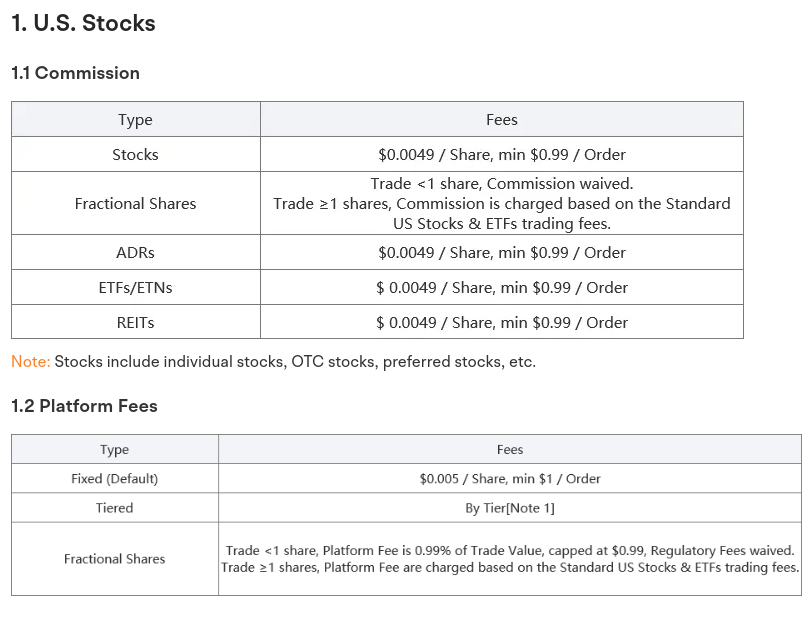Click the "1. U.S. Stocks" heading

[x=83, y=23]
